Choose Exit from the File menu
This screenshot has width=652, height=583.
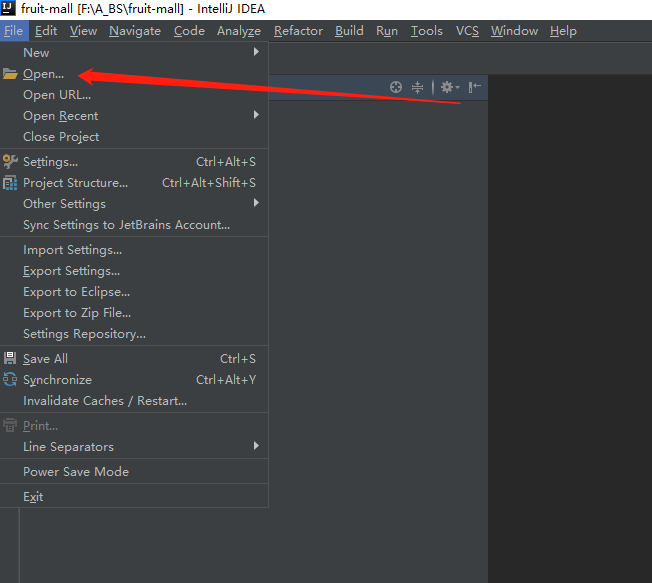(134, 497)
